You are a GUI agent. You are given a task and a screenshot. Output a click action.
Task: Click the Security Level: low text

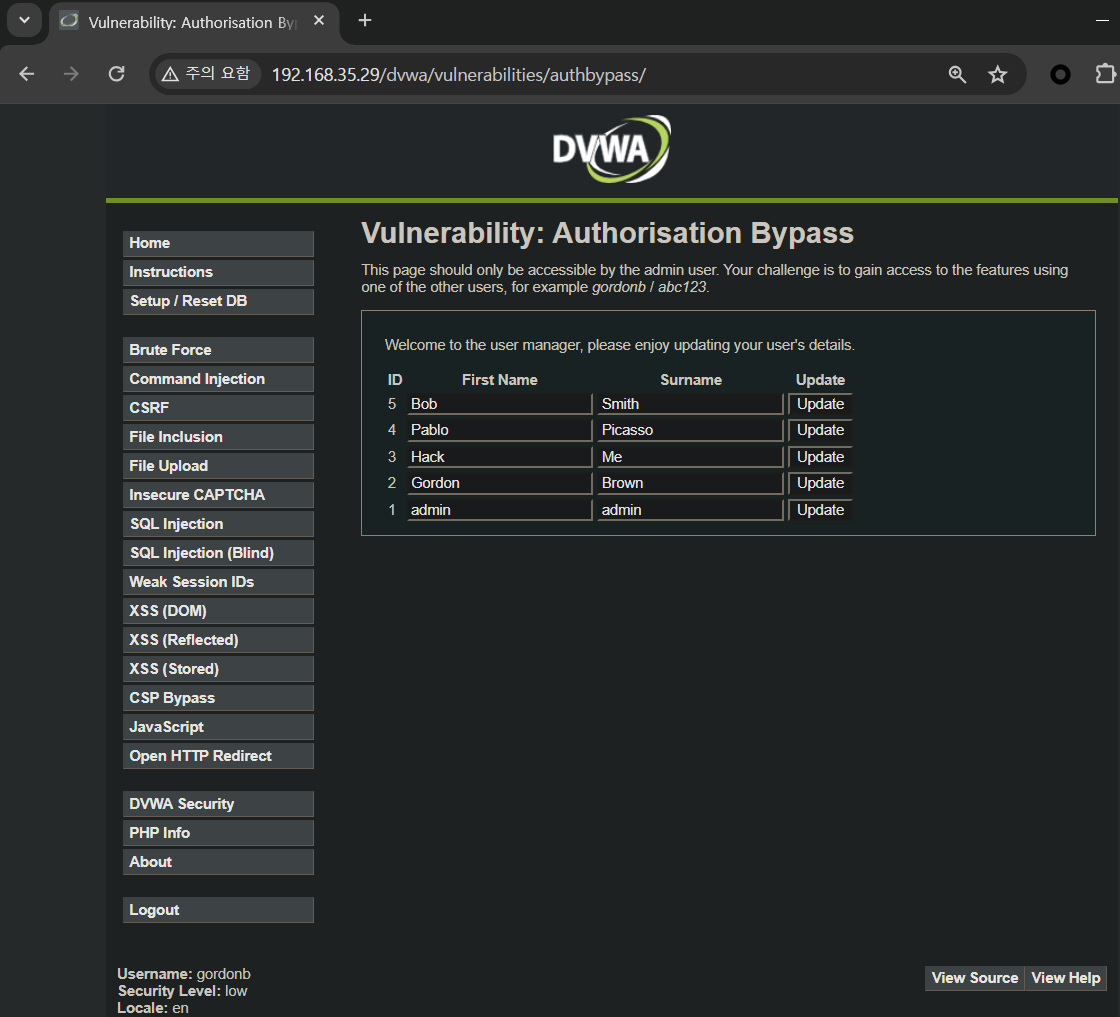pyautogui.click(x=182, y=991)
